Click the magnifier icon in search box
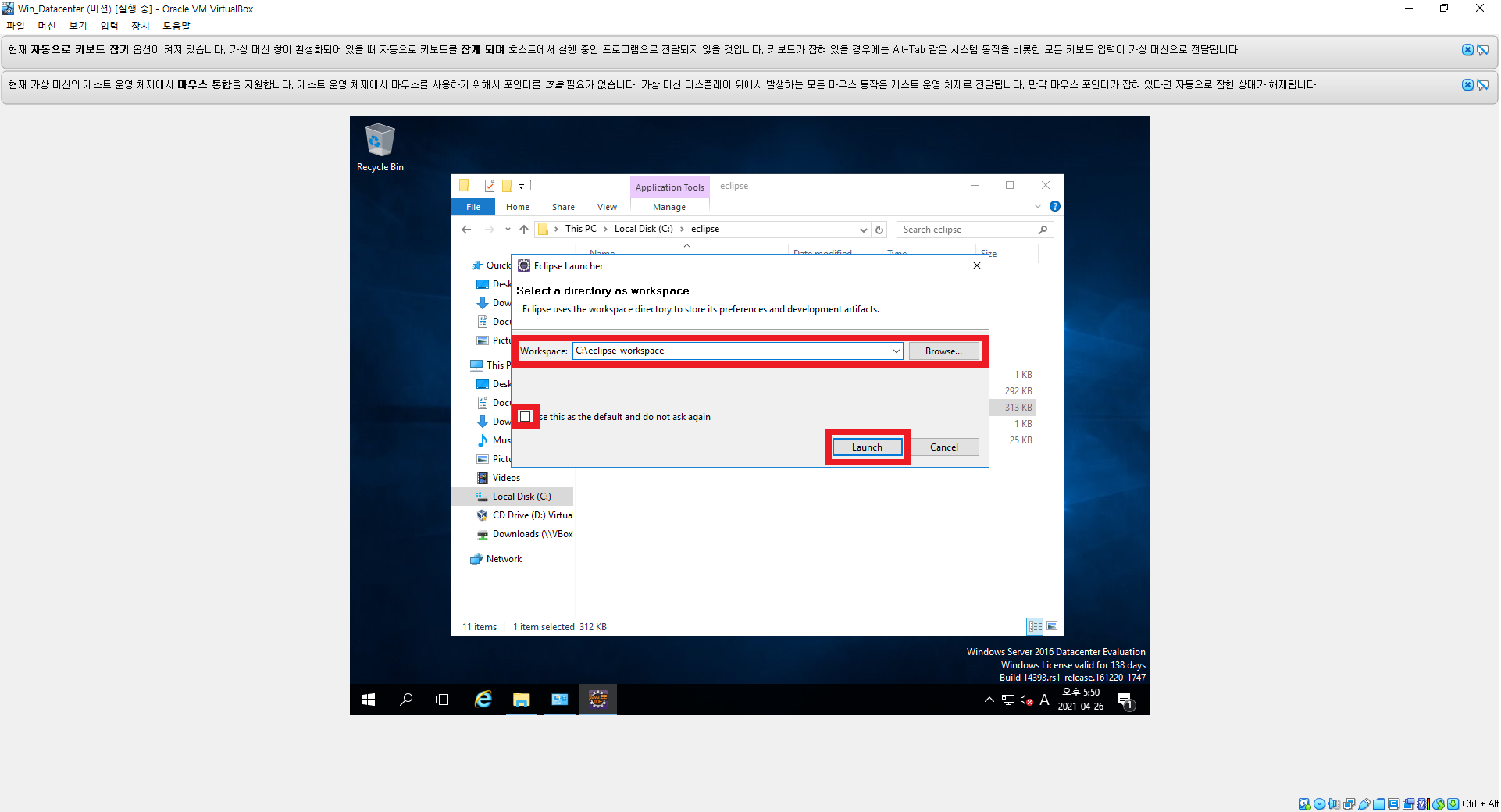The width and height of the screenshot is (1501, 812). pyautogui.click(x=1043, y=230)
